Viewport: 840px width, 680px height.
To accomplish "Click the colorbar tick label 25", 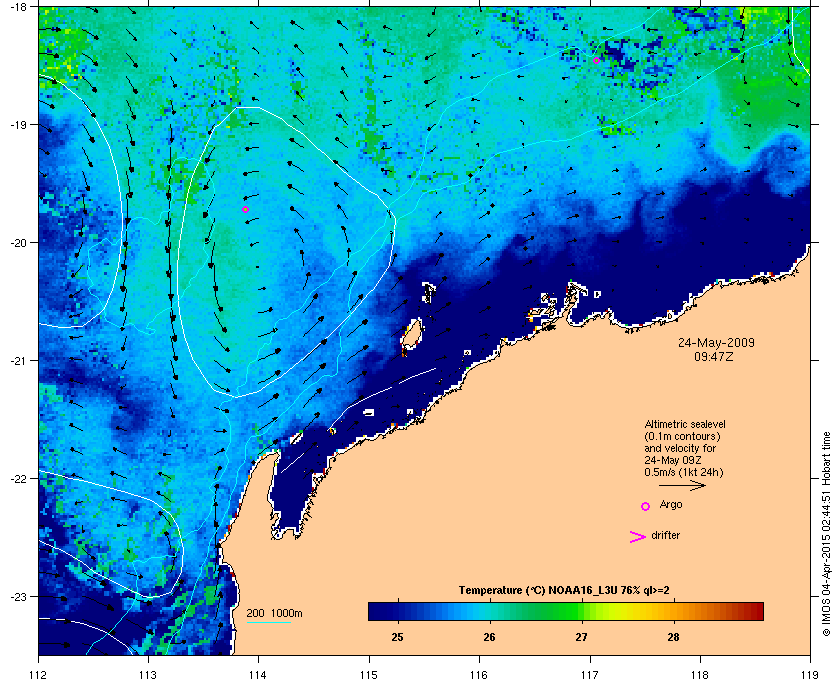I will 398,637.
